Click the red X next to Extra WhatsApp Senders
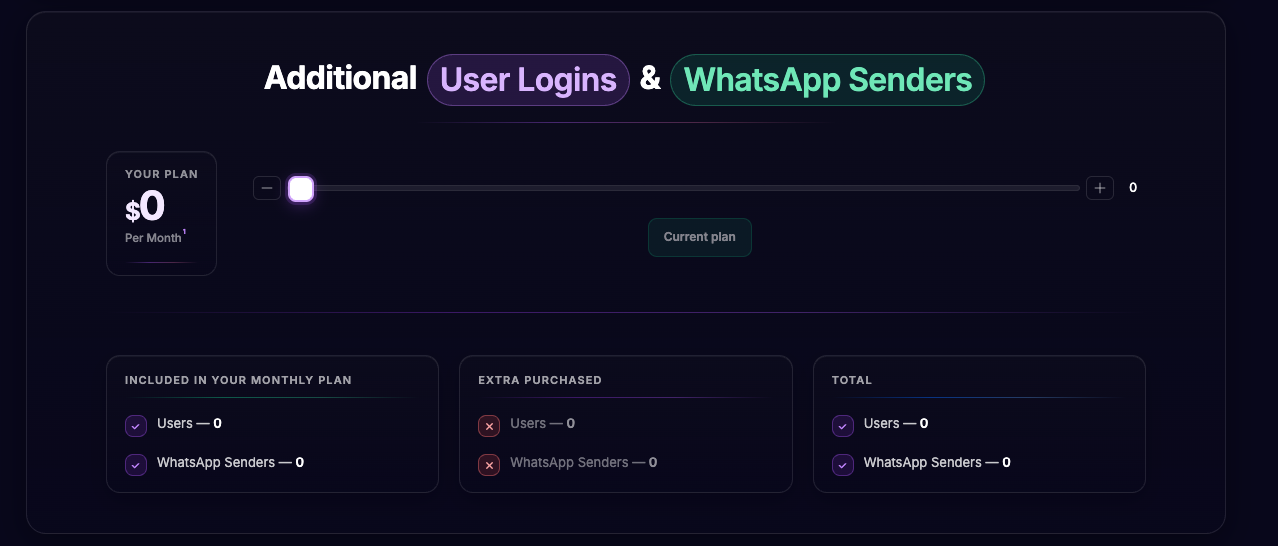The height and width of the screenshot is (546, 1278). 489,465
